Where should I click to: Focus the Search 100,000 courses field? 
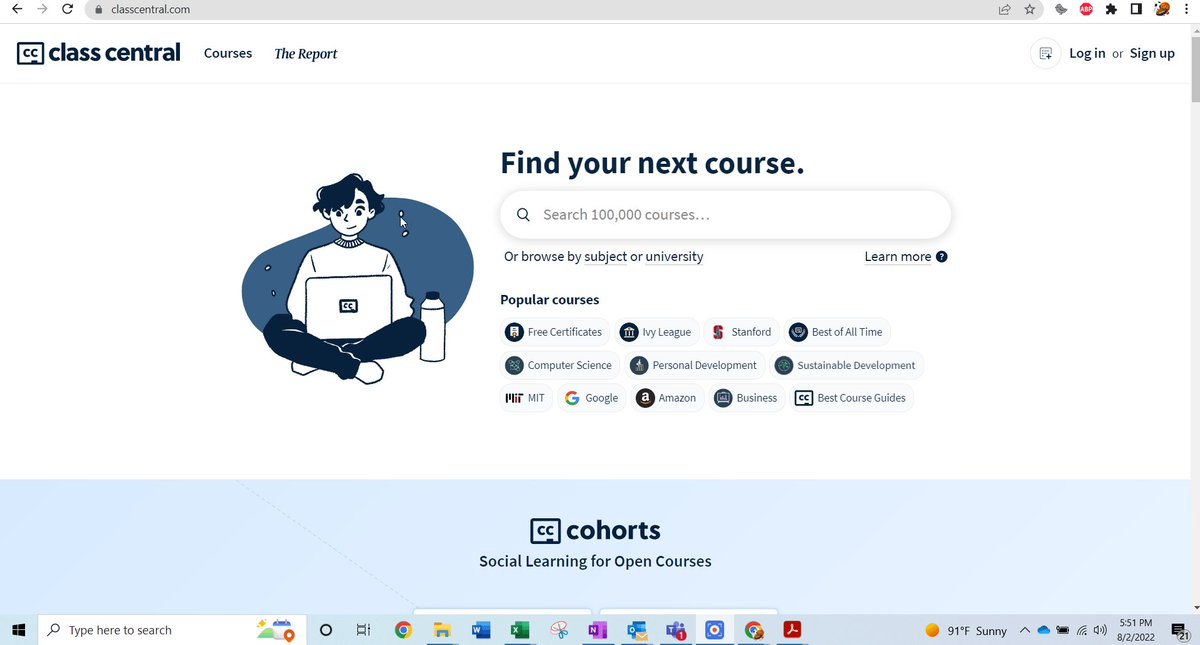click(x=725, y=214)
